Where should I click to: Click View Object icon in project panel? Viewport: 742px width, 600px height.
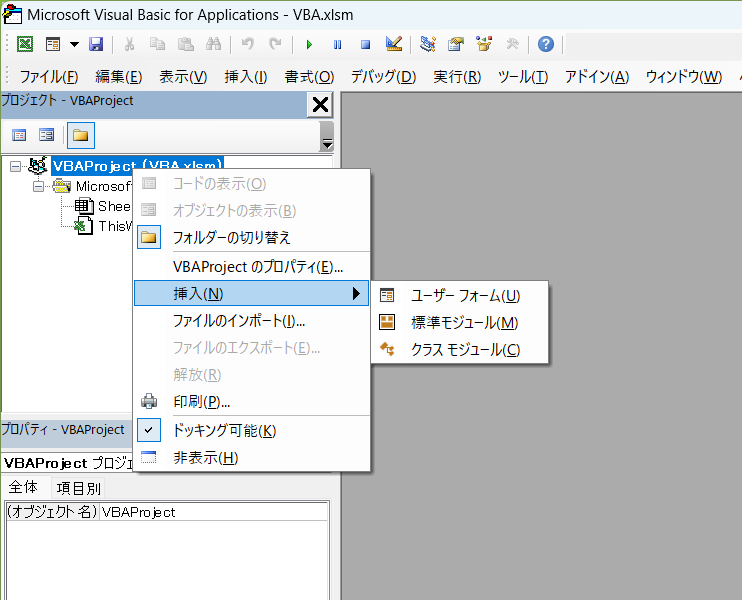(x=46, y=135)
